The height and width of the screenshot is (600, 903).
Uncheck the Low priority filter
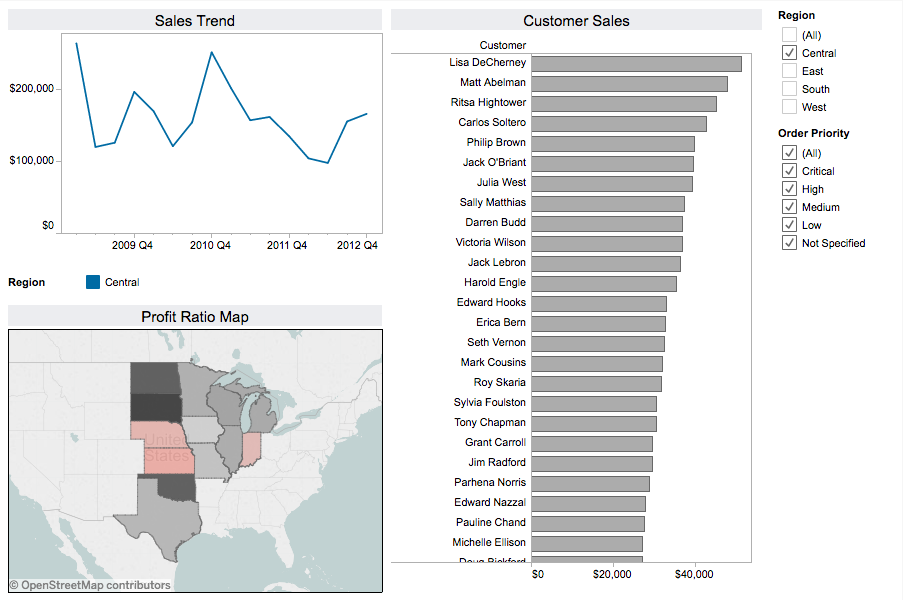tap(789, 224)
